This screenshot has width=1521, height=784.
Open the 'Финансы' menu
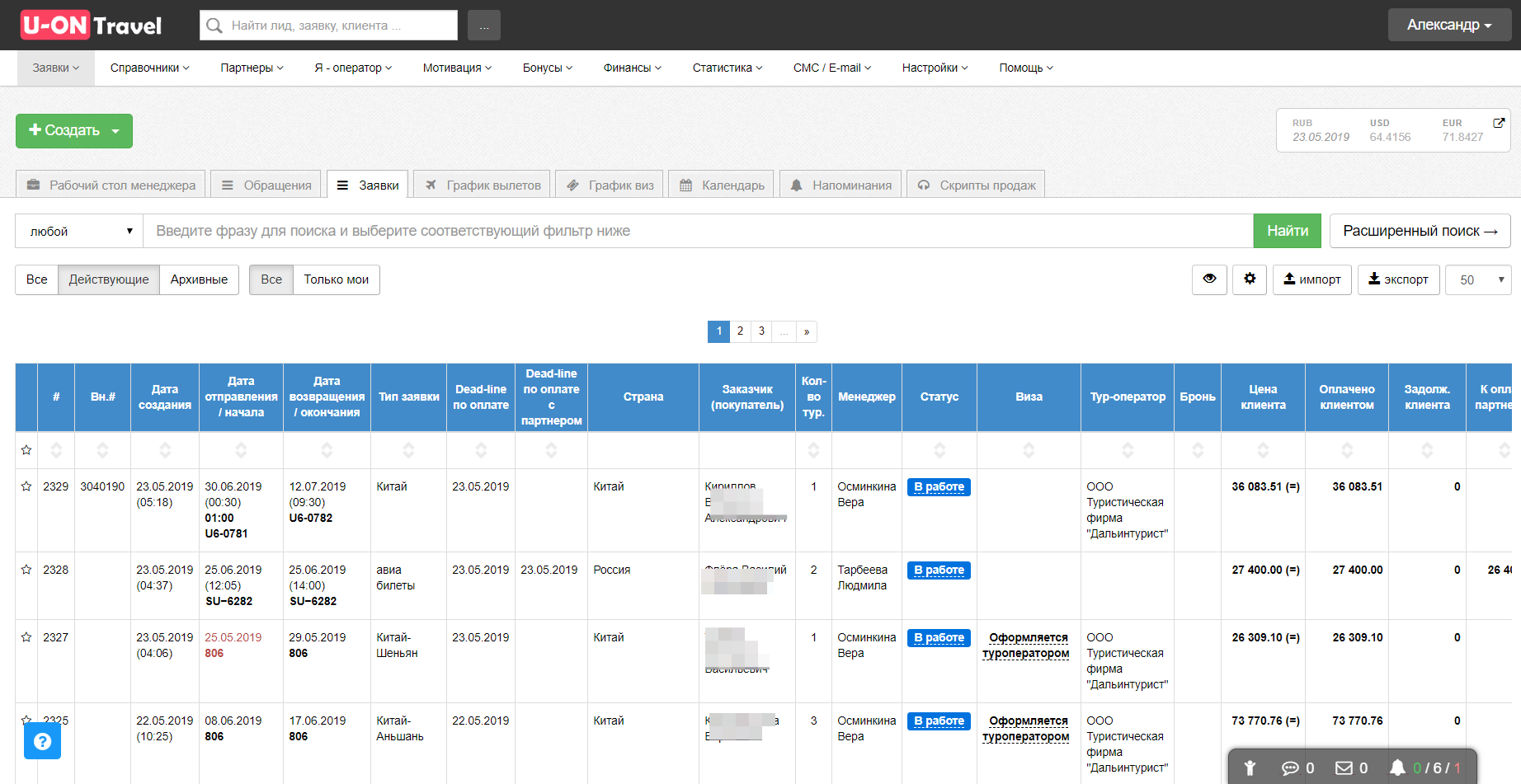[631, 68]
